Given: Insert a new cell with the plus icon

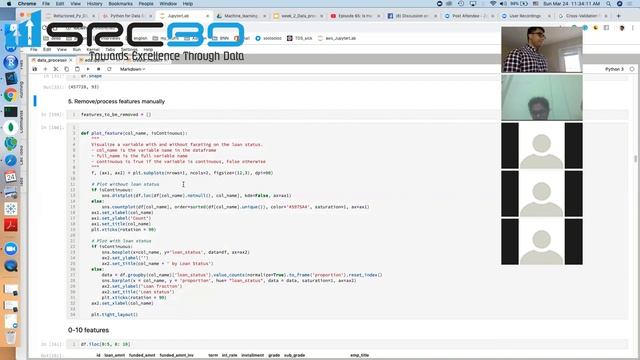Looking at the screenshot, I should [x=45, y=69].
